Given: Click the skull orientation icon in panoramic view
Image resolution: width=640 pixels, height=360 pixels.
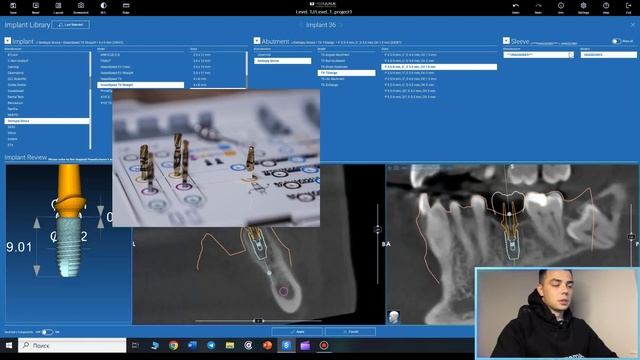Looking at the screenshot, I should click(x=393, y=317).
